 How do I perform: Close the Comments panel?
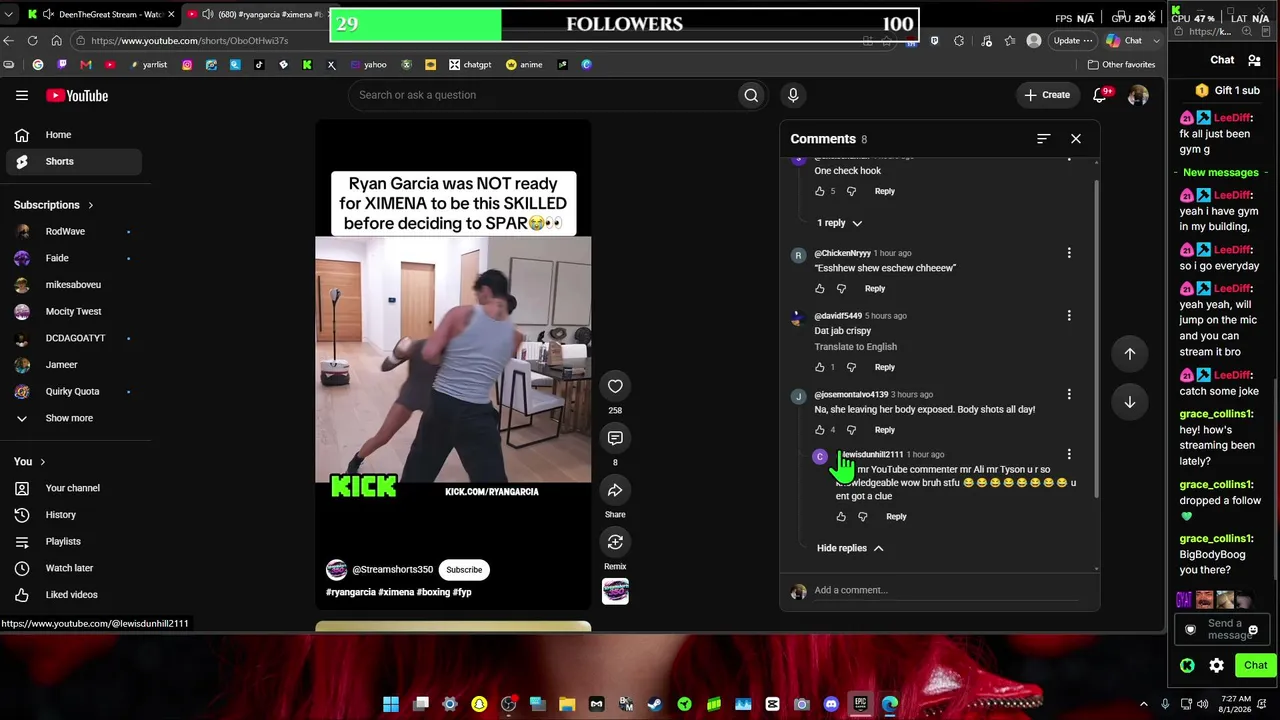tap(1076, 139)
